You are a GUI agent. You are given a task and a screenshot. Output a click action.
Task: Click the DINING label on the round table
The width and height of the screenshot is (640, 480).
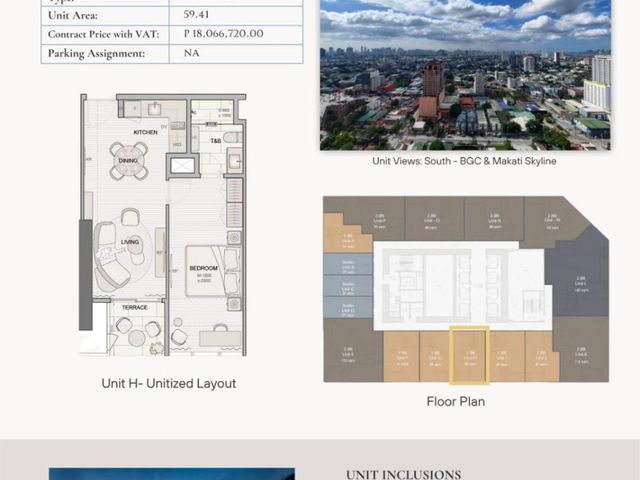click(x=128, y=160)
